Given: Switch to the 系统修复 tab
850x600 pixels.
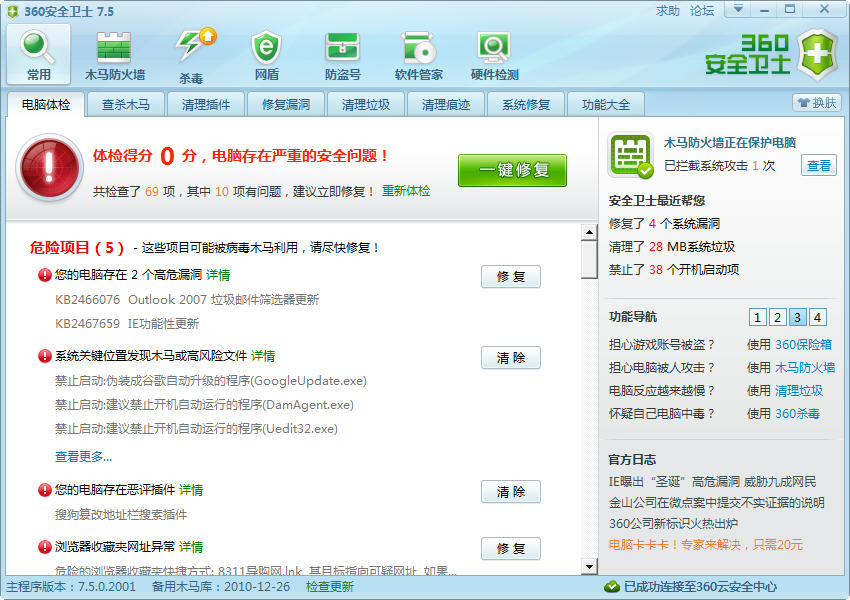Looking at the screenshot, I should click(x=526, y=104).
